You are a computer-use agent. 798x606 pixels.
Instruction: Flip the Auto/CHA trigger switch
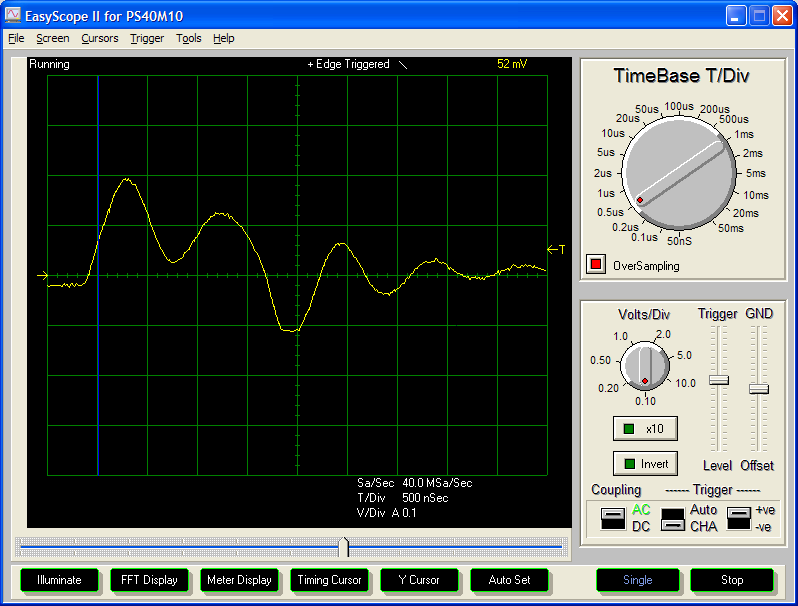673,519
